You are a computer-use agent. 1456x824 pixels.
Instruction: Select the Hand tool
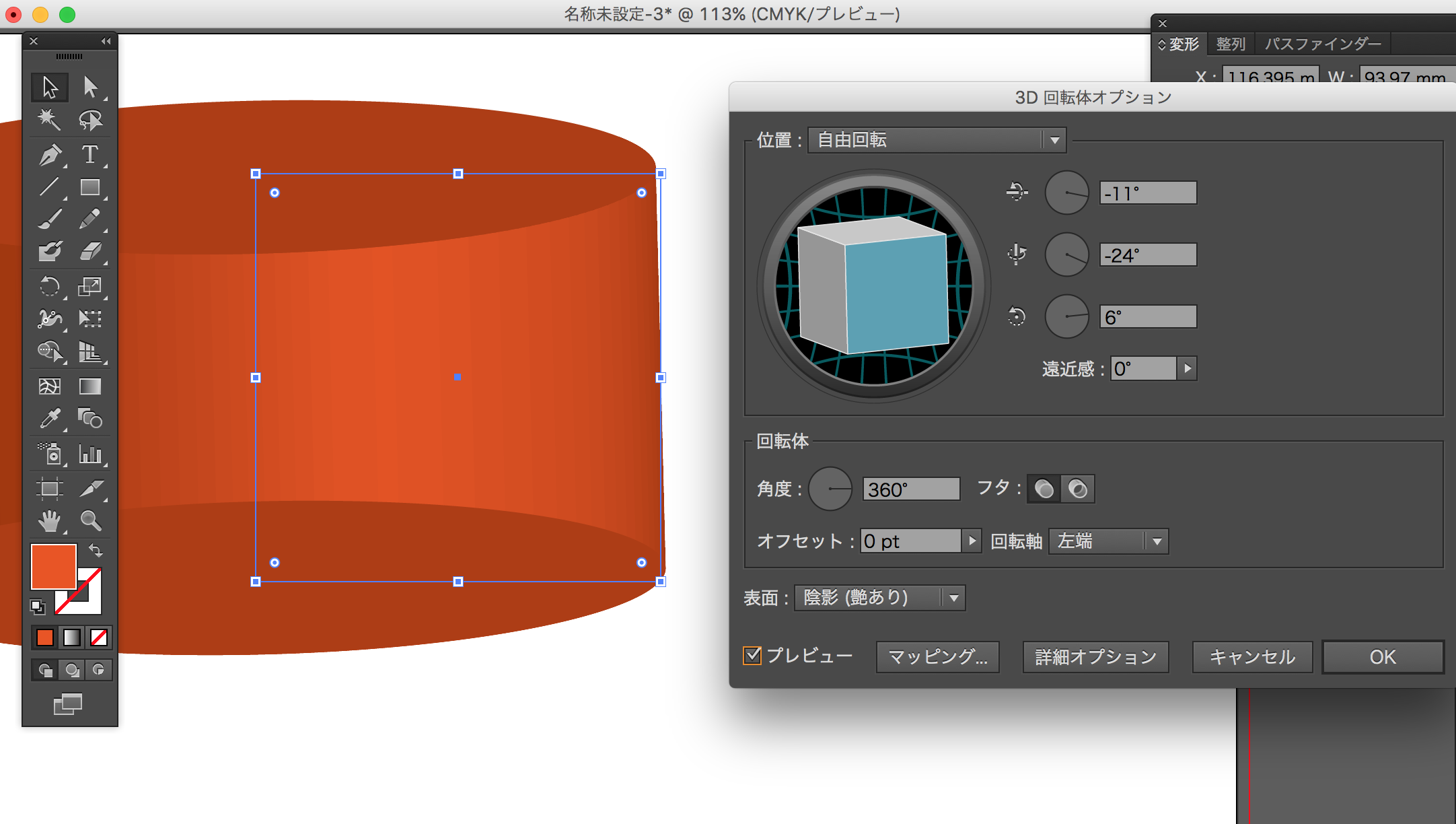tap(50, 520)
